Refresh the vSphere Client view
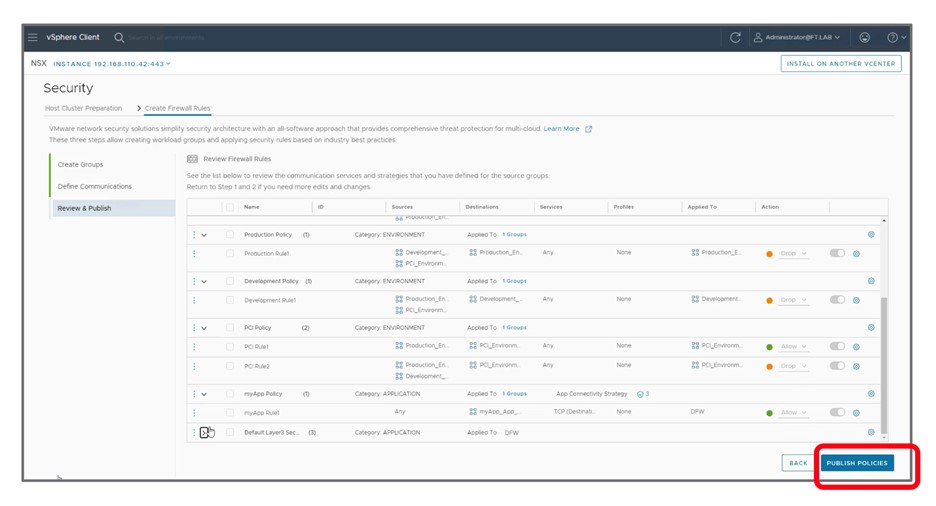The image size is (936, 506). point(735,37)
